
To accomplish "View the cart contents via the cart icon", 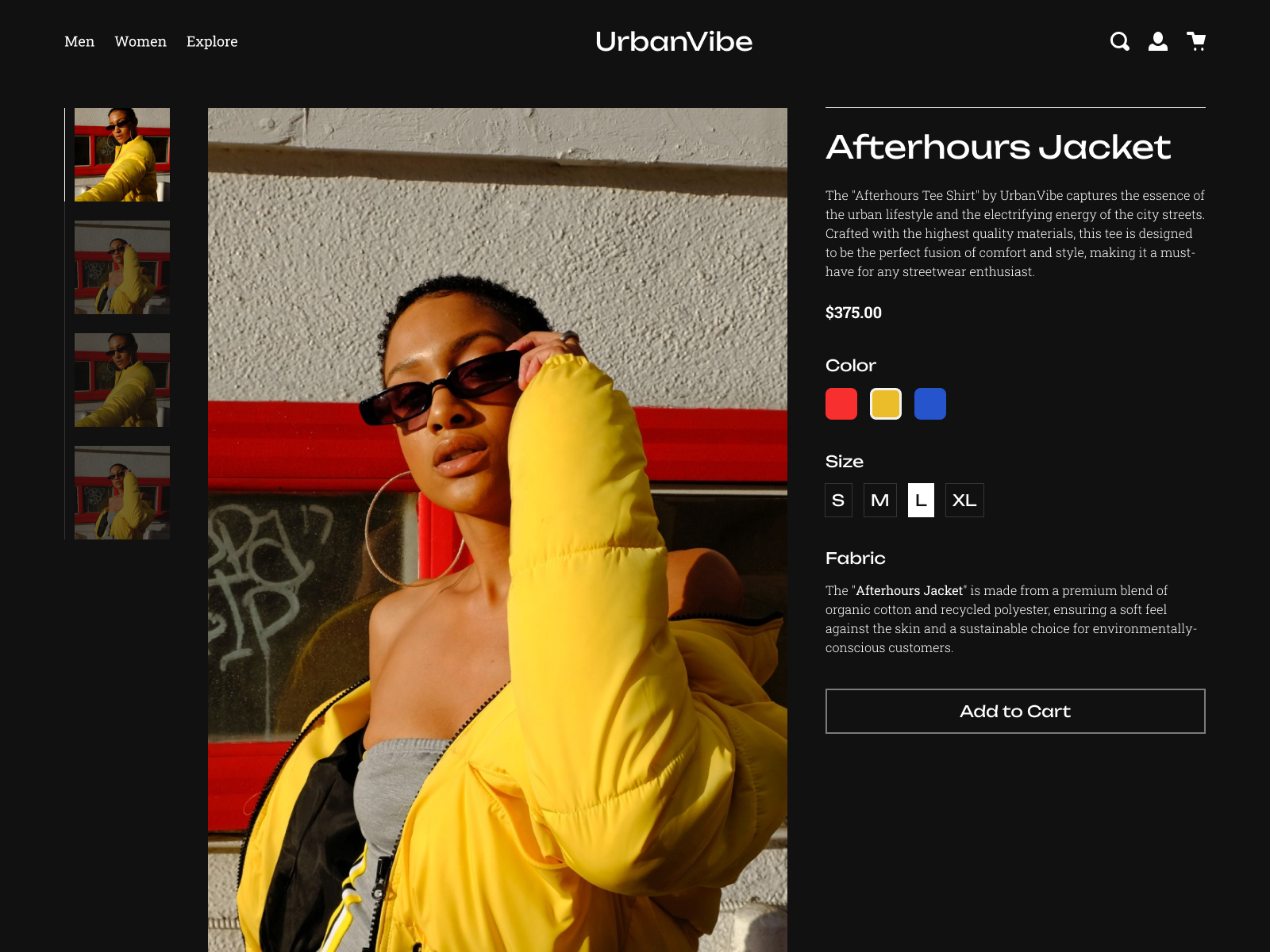I will coord(1197,41).
